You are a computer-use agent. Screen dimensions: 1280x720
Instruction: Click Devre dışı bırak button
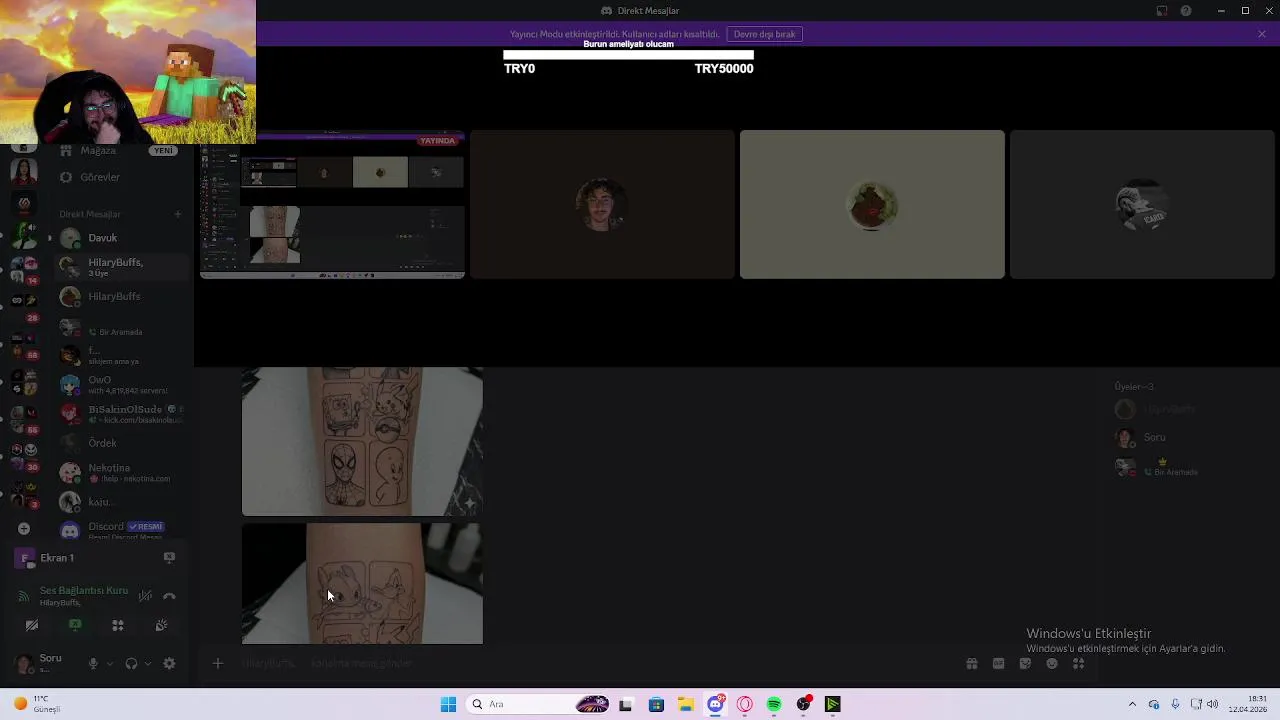[764, 34]
